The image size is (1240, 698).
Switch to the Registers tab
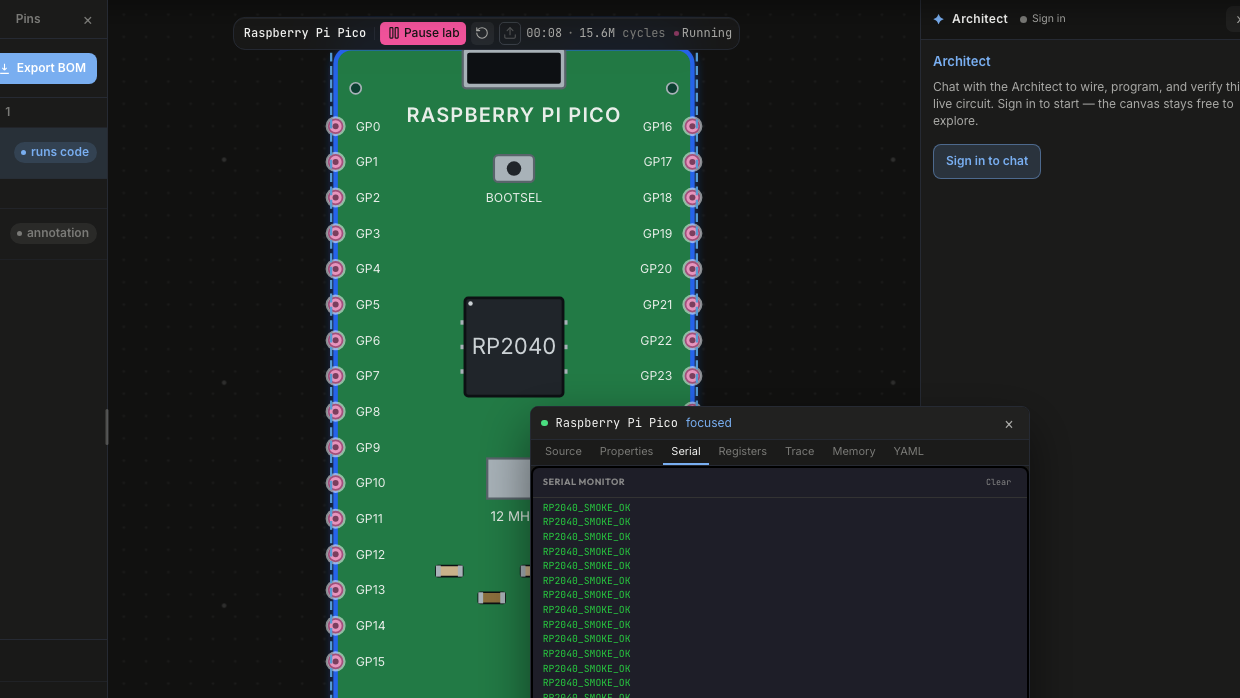(742, 451)
